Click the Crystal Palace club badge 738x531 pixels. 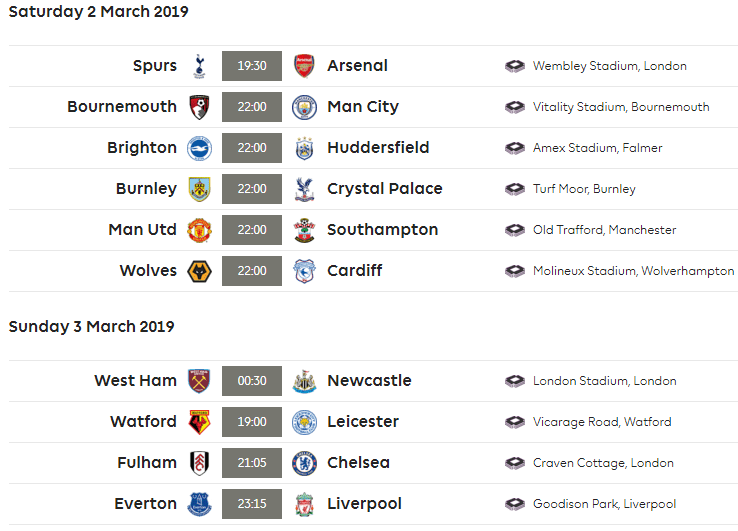pyautogui.click(x=304, y=189)
